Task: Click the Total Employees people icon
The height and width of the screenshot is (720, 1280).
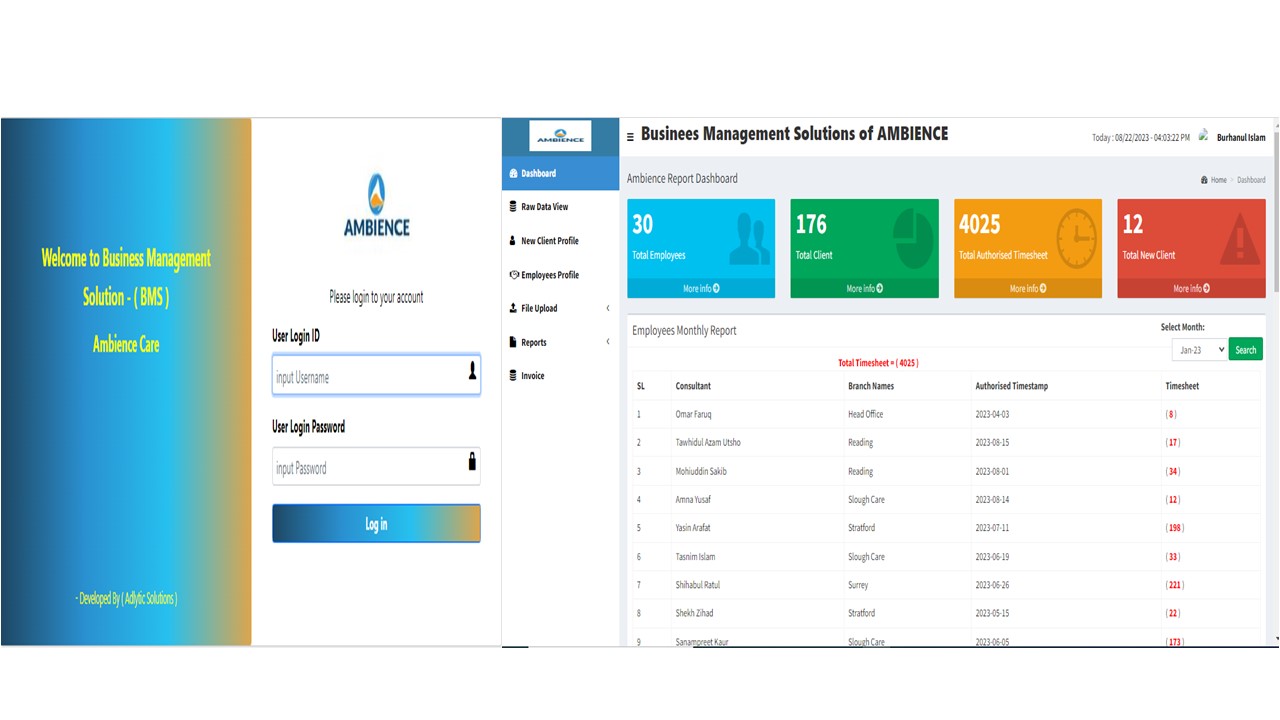Action: click(x=749, y=239)
